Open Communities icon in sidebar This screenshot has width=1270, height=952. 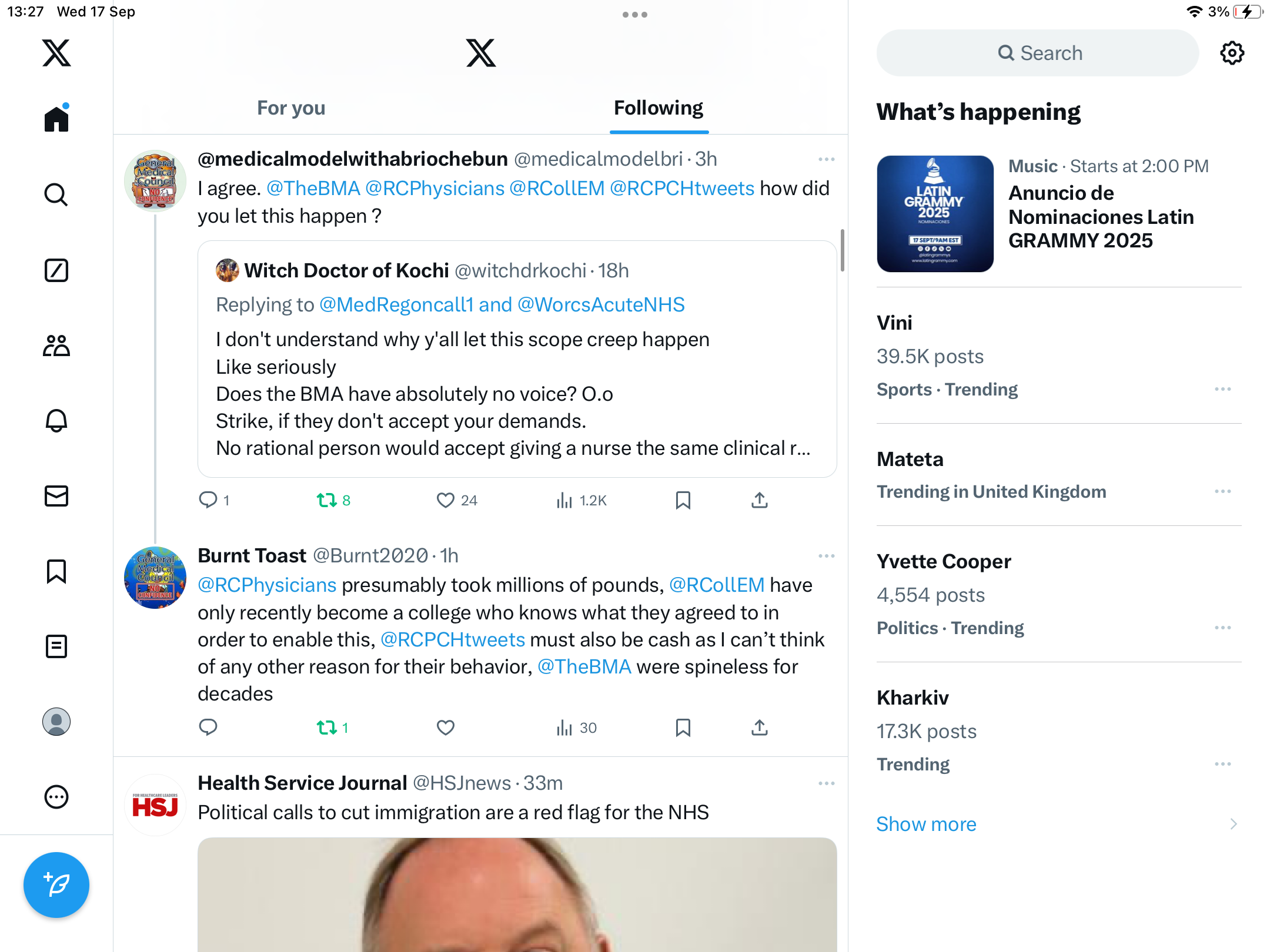[56, 346]
